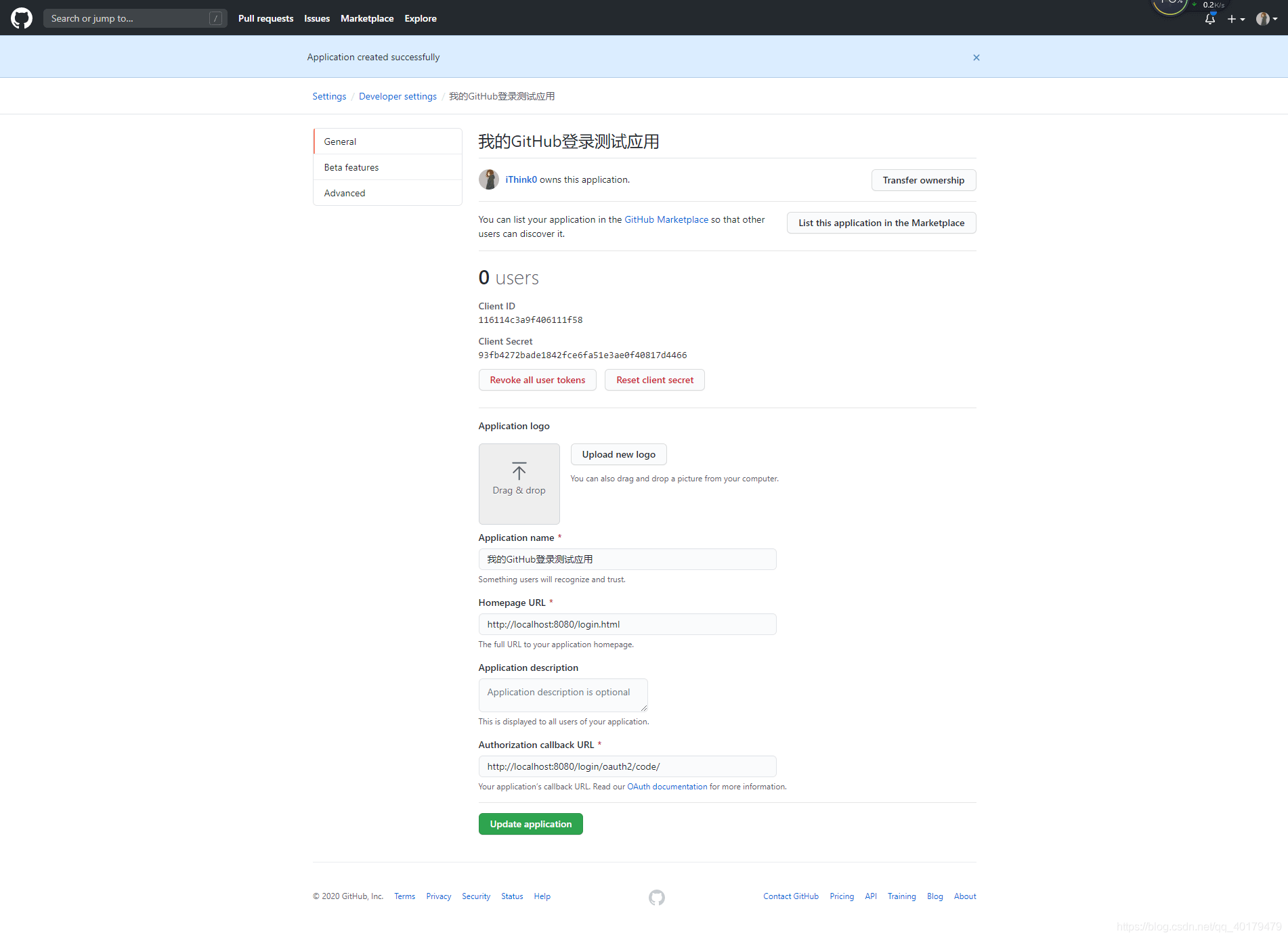Select the General sidebar tab

point(388,141)
